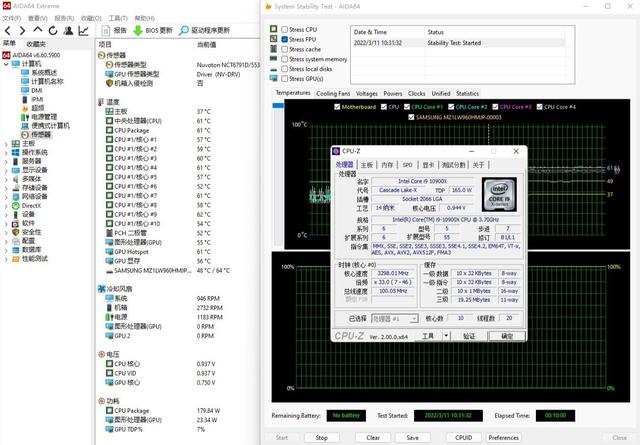640x445 pixels.
Task: Enable the Stress GPU(s) checkbox
Action: pos(284,79)
